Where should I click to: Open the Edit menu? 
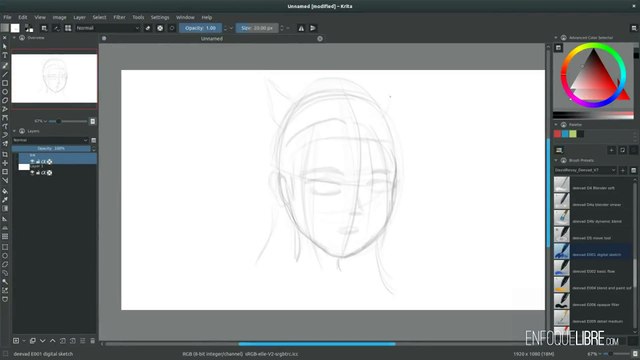click(x=22, y=18)
